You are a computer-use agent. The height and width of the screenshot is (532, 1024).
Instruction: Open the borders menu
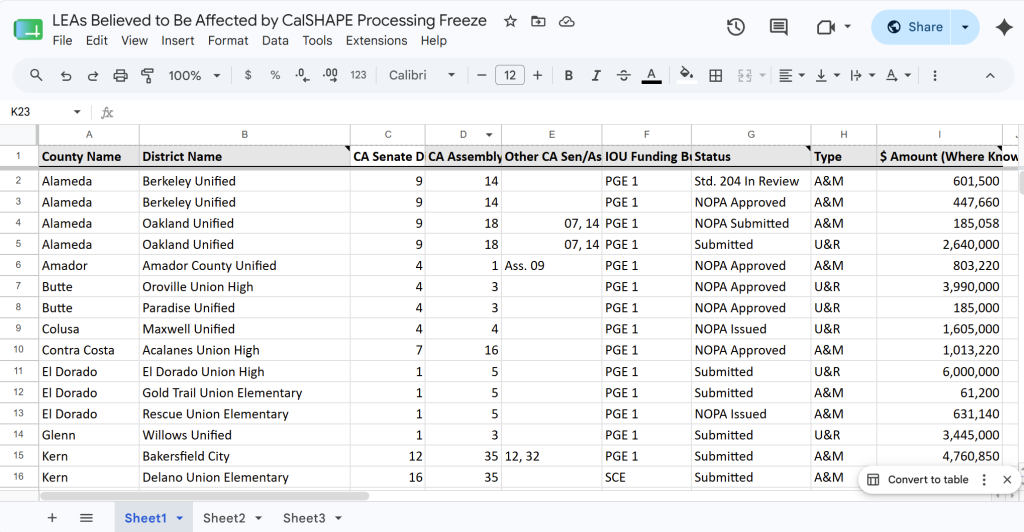716,76
